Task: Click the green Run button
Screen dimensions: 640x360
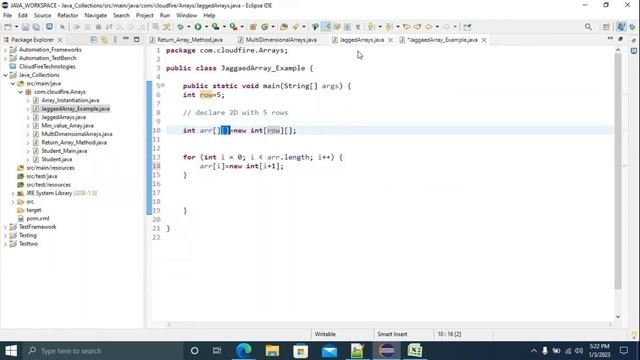Action: [198, 27]
